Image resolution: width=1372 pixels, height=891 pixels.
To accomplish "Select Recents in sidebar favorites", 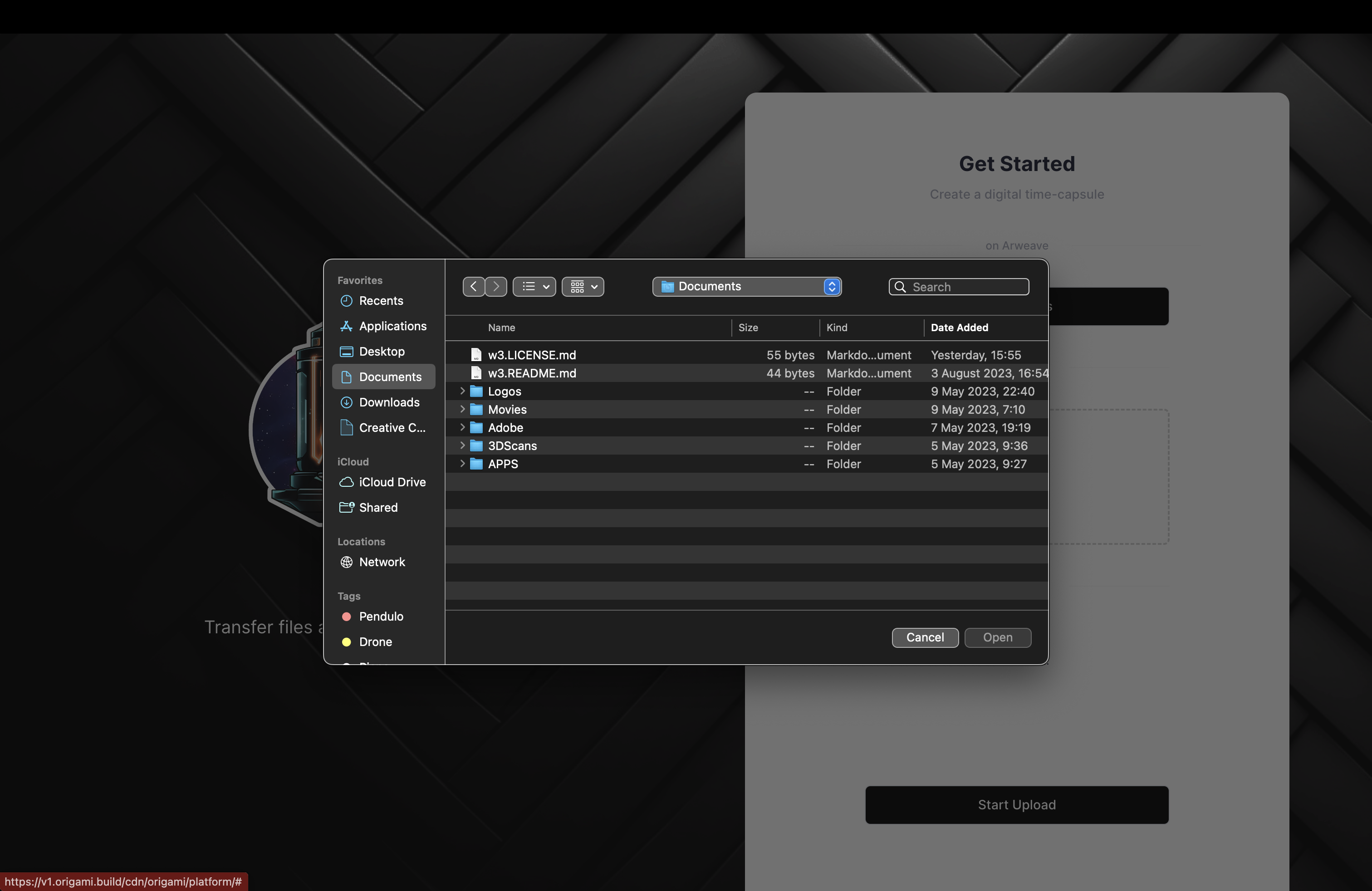I will 381,301.
